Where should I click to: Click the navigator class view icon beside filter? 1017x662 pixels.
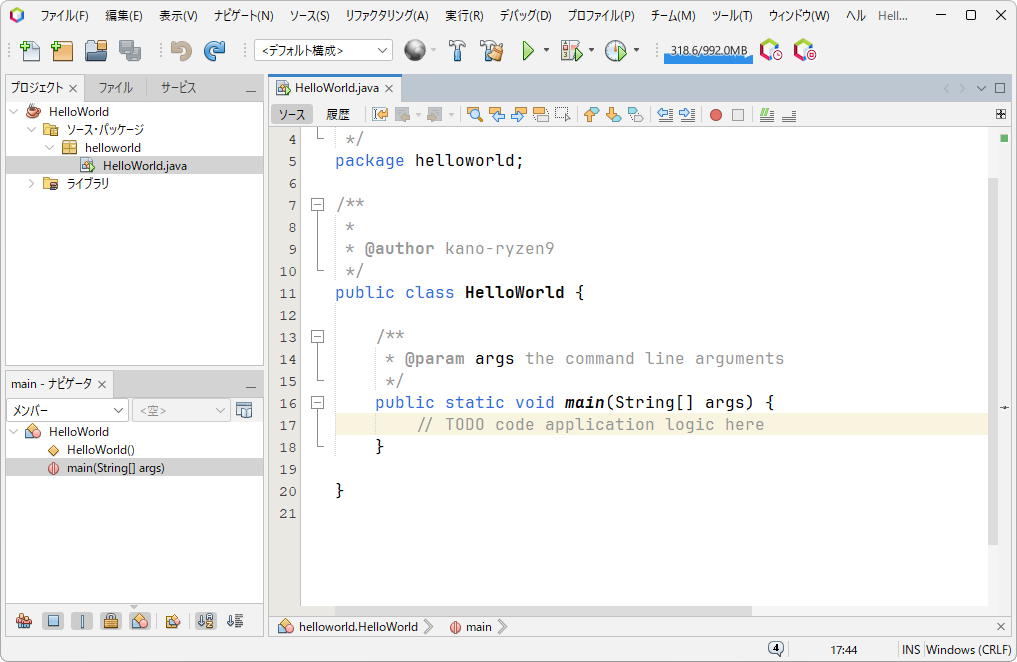pyautogui.click(x=245, y=410)
